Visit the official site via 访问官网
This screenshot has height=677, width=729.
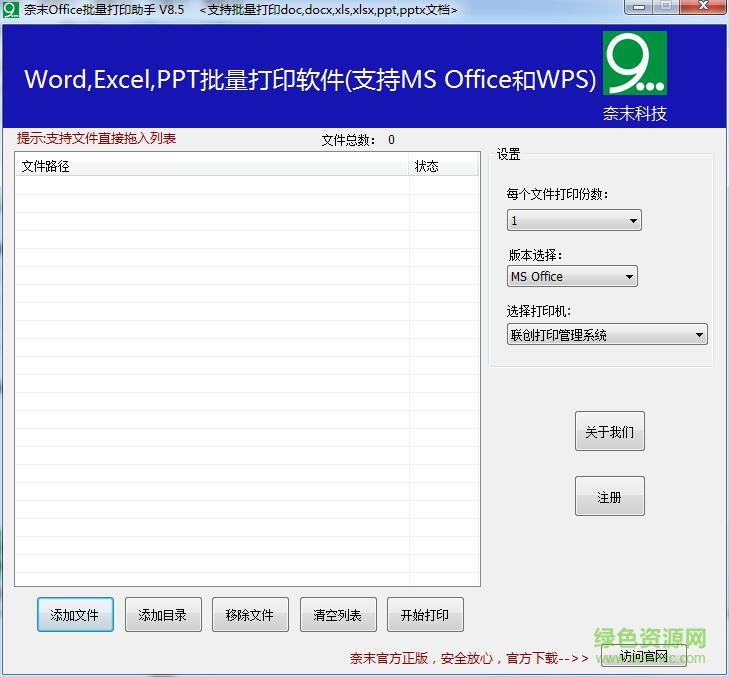643,656
